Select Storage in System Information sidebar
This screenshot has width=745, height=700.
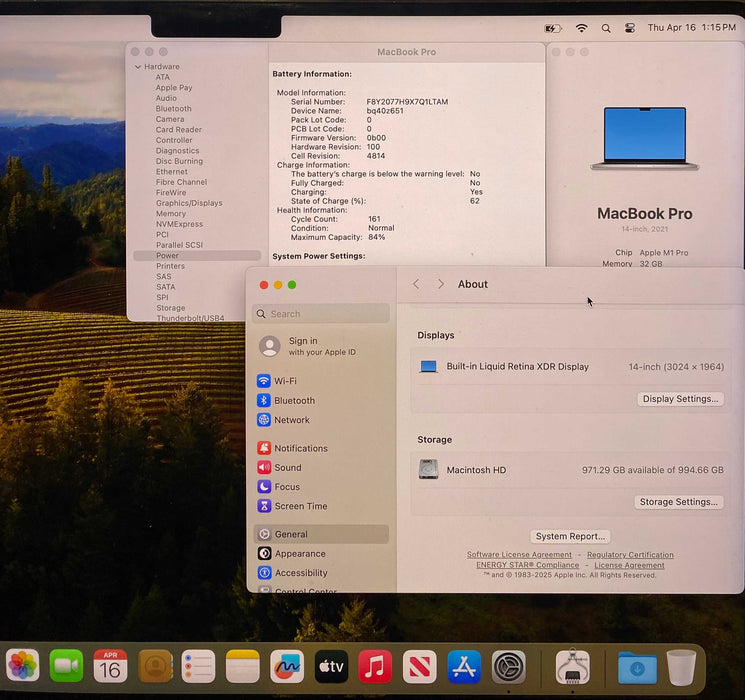pyautogui.click(x=171, y=308)
